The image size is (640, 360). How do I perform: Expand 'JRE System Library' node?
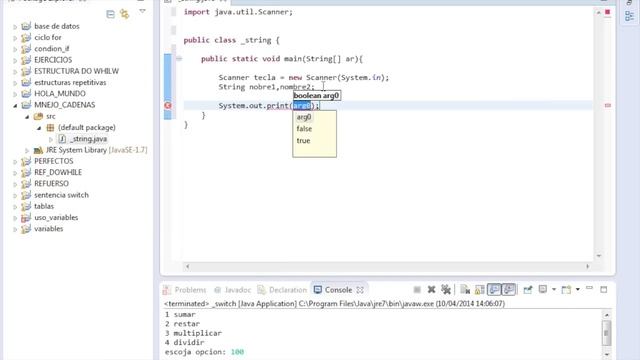[27, 151]
